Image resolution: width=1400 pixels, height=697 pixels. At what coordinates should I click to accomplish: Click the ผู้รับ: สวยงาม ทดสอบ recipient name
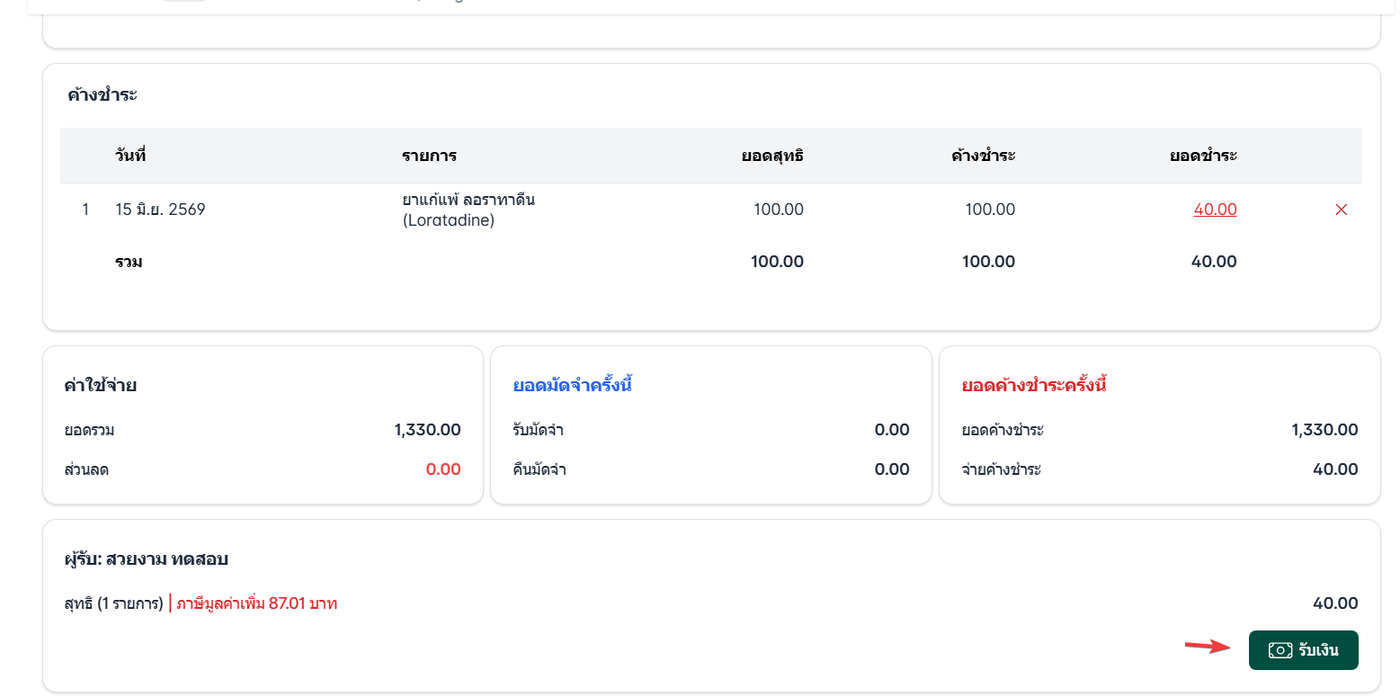coord(146,559)
